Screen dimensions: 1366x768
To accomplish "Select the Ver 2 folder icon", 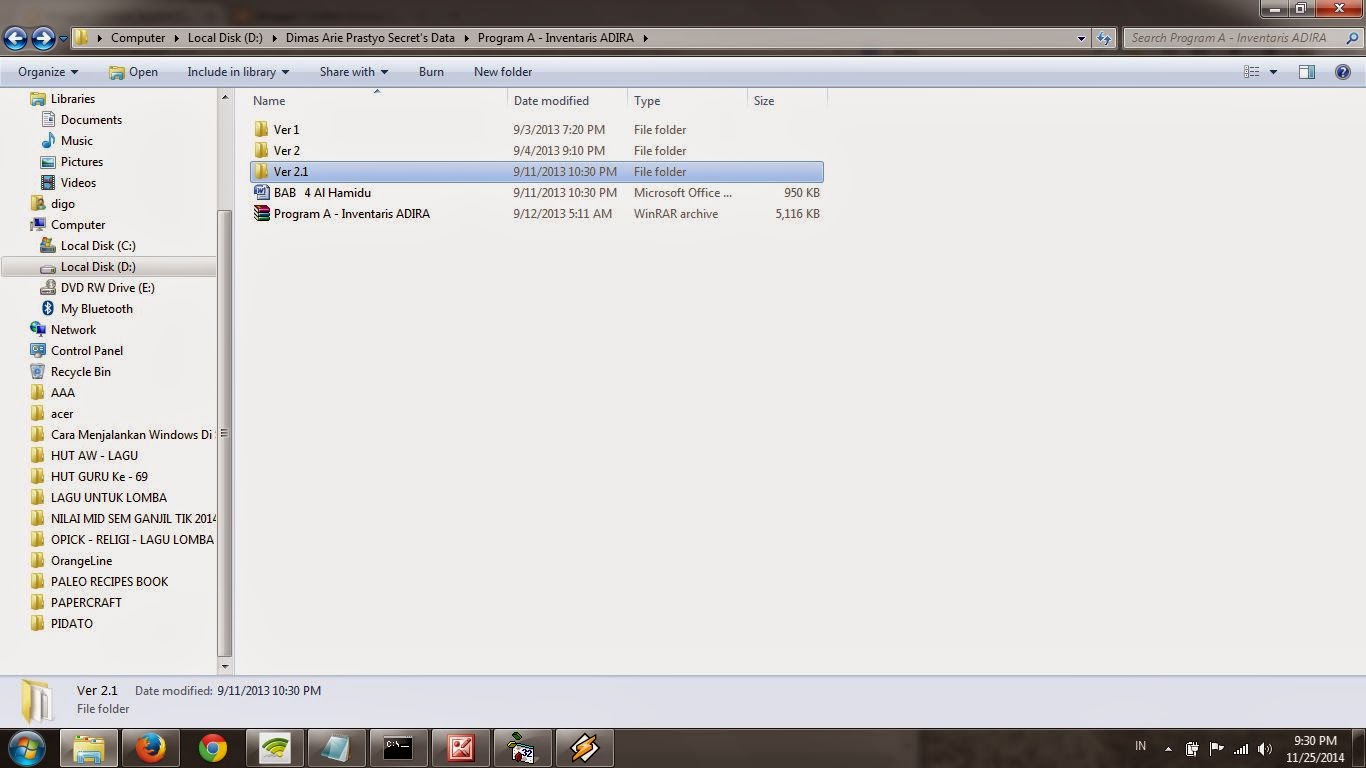I will pyautogui.click(x=262, y=151).
